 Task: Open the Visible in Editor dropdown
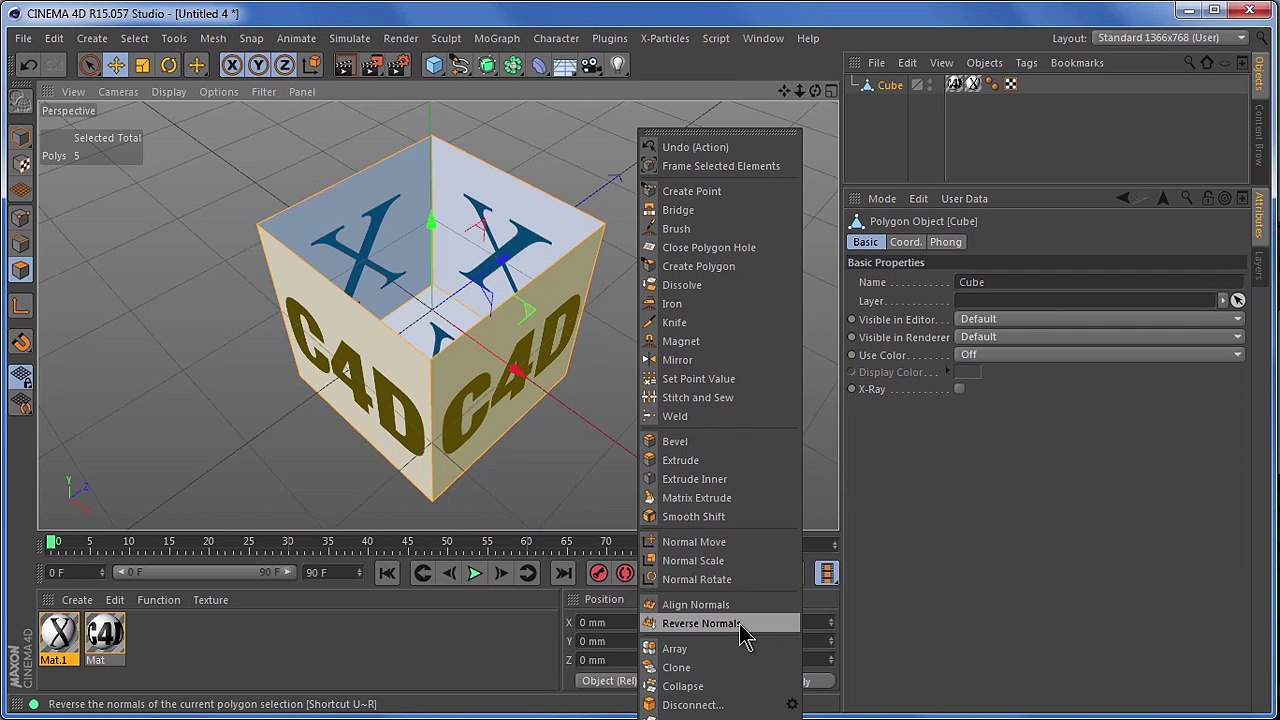(1100, 319)
